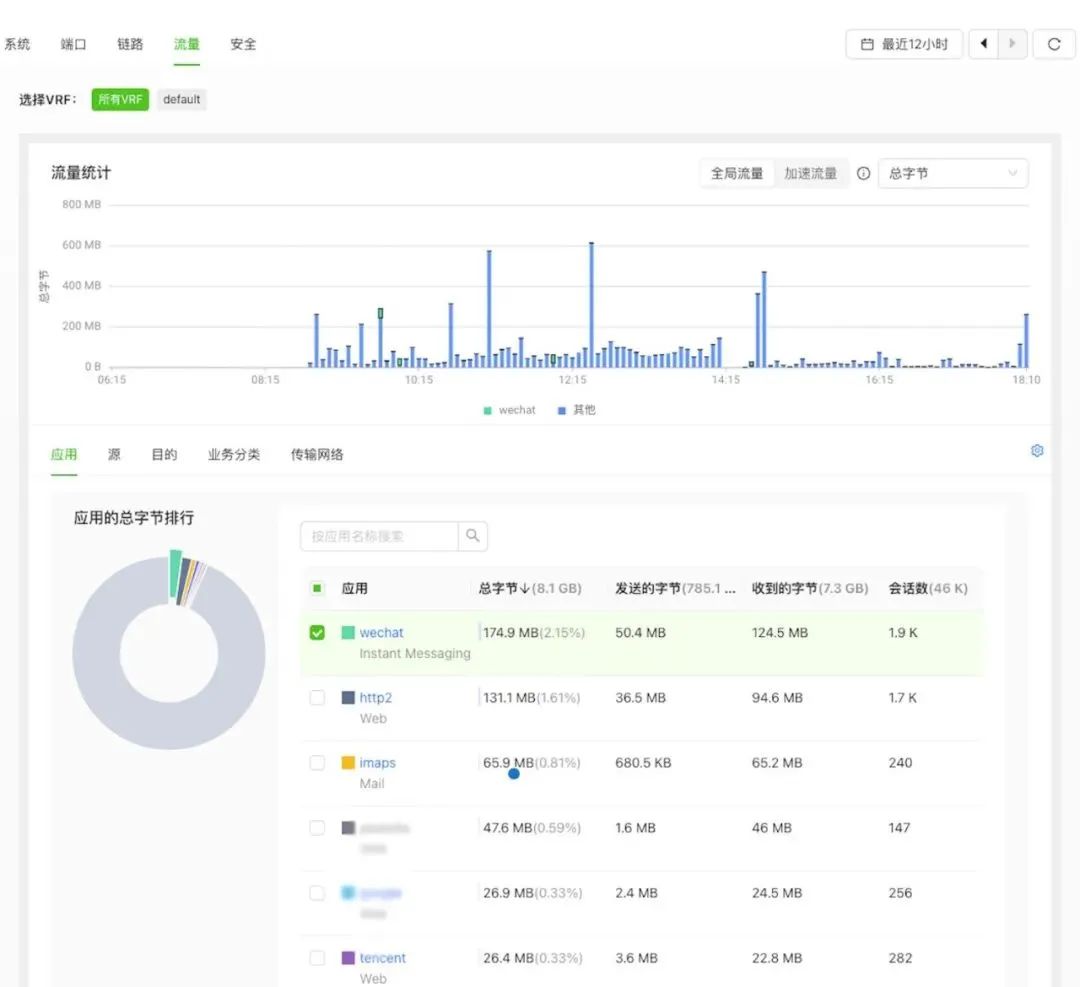Open the table settings gear icon

(x=1037, y=451)
